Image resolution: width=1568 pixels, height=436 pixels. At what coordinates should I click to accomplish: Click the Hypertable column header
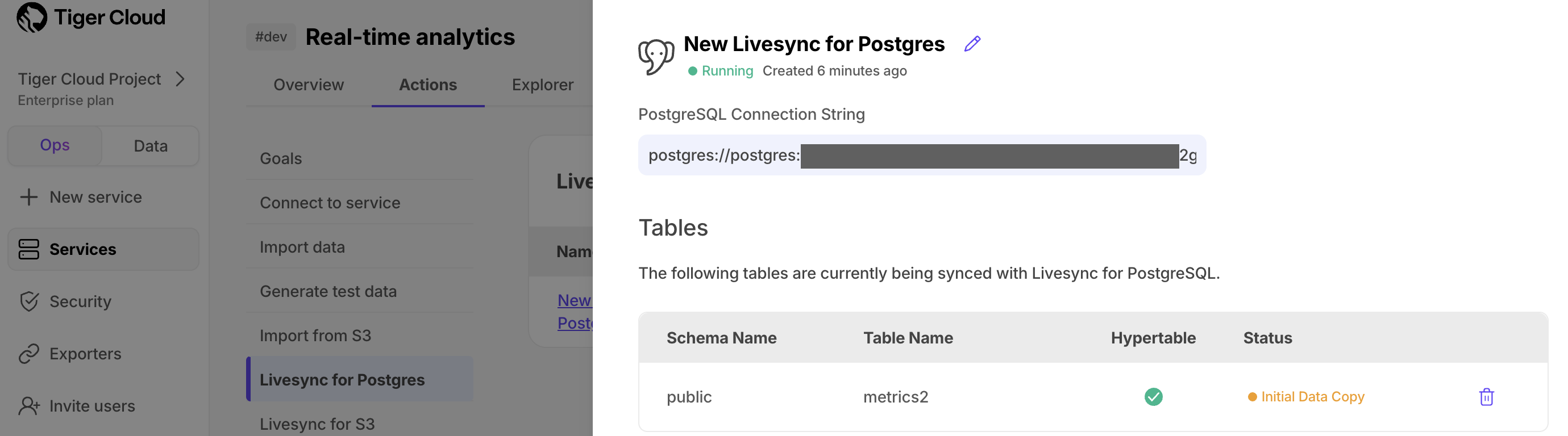tap(1153, 338)
